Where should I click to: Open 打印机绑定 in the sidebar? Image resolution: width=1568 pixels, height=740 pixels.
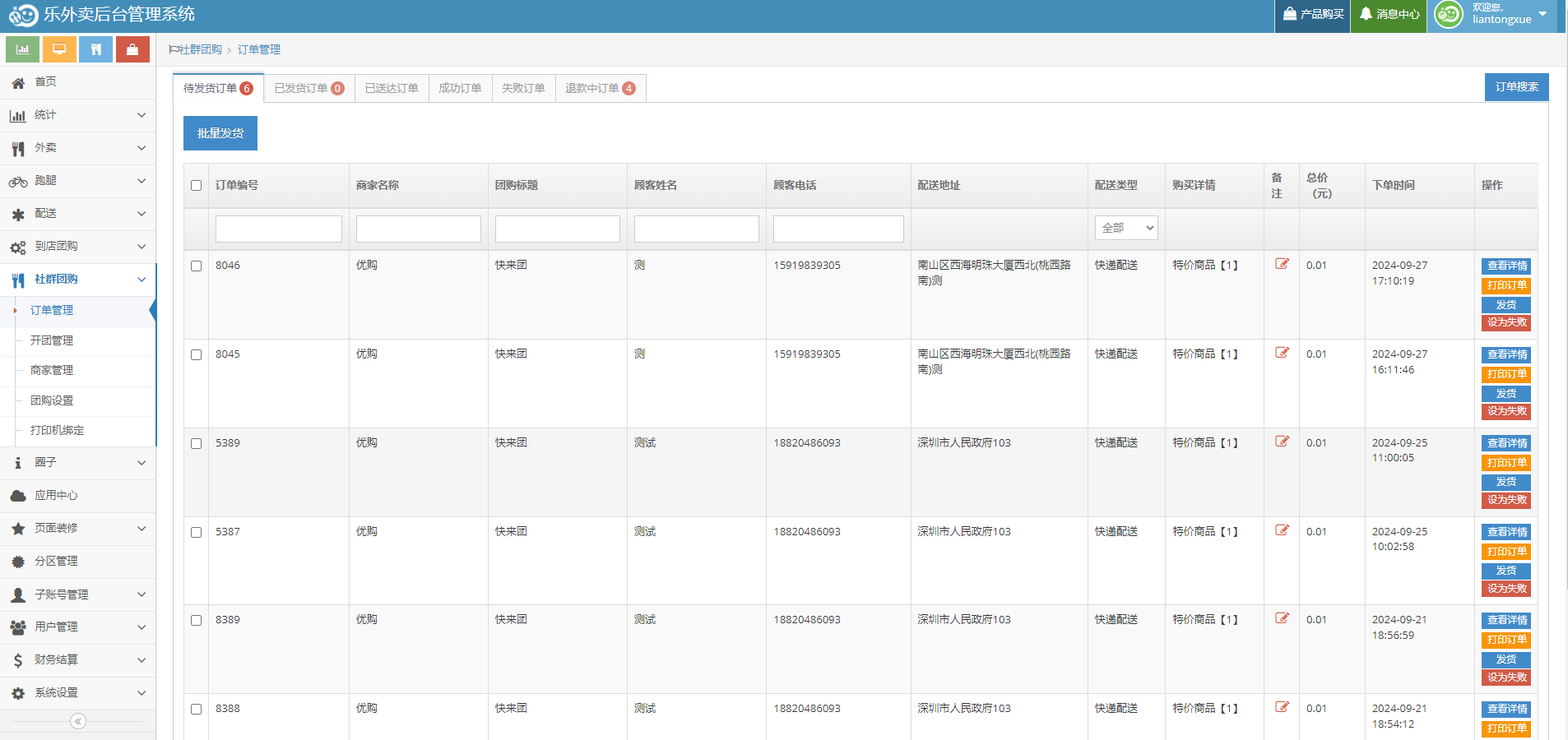57,430
